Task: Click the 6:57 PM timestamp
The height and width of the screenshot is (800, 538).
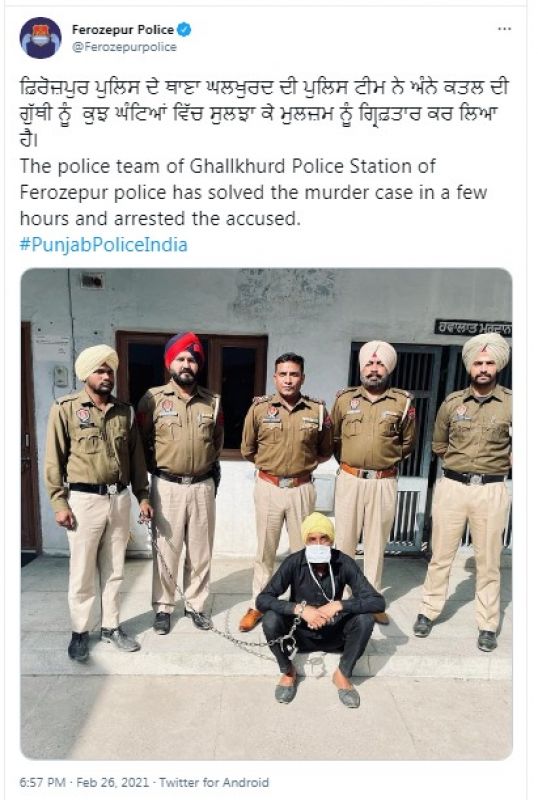Action: pos(42,782)
